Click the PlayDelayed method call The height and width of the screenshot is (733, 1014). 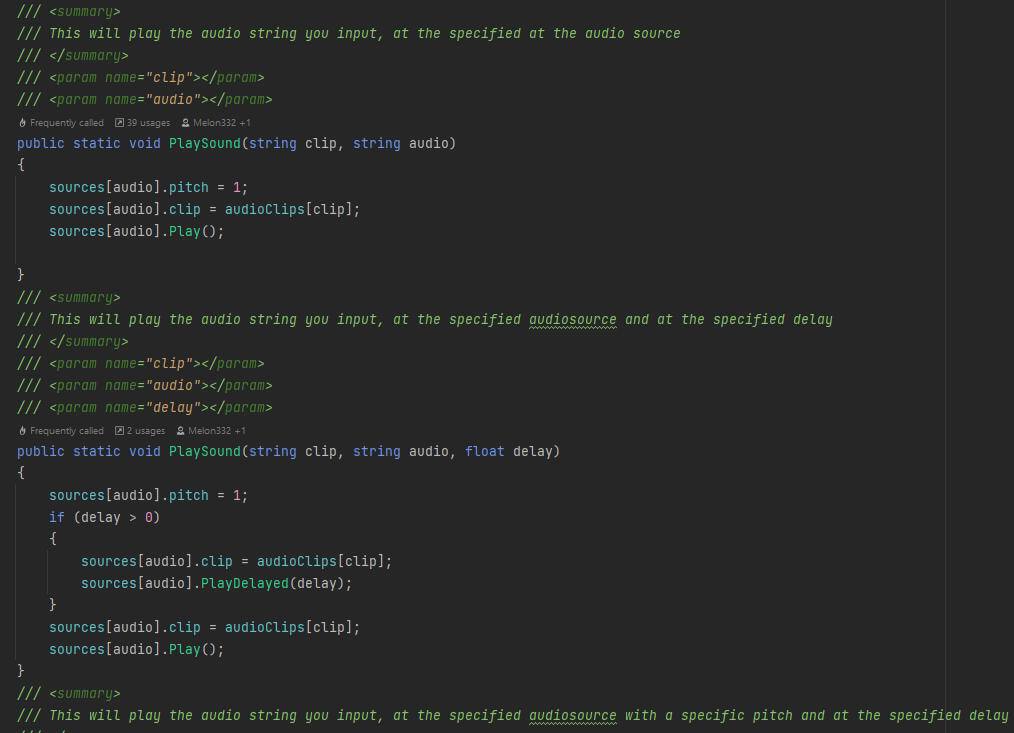coord(245,583)
